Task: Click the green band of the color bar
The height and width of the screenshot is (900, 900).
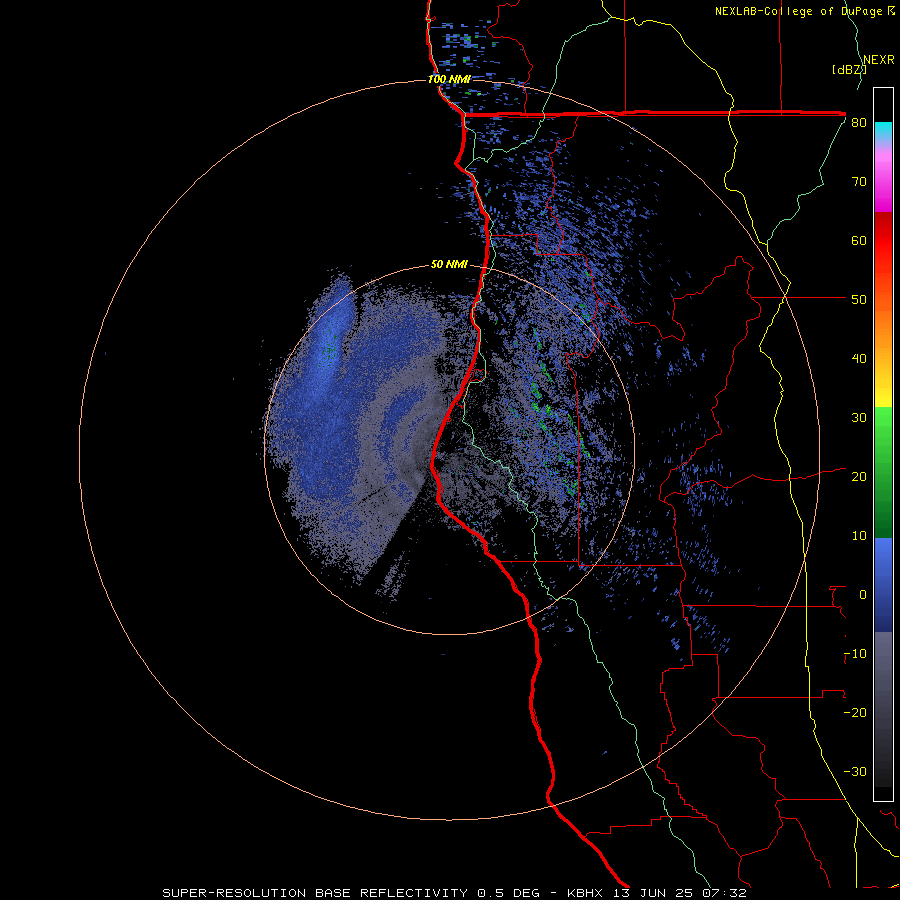Action: [x=883, y=472]
